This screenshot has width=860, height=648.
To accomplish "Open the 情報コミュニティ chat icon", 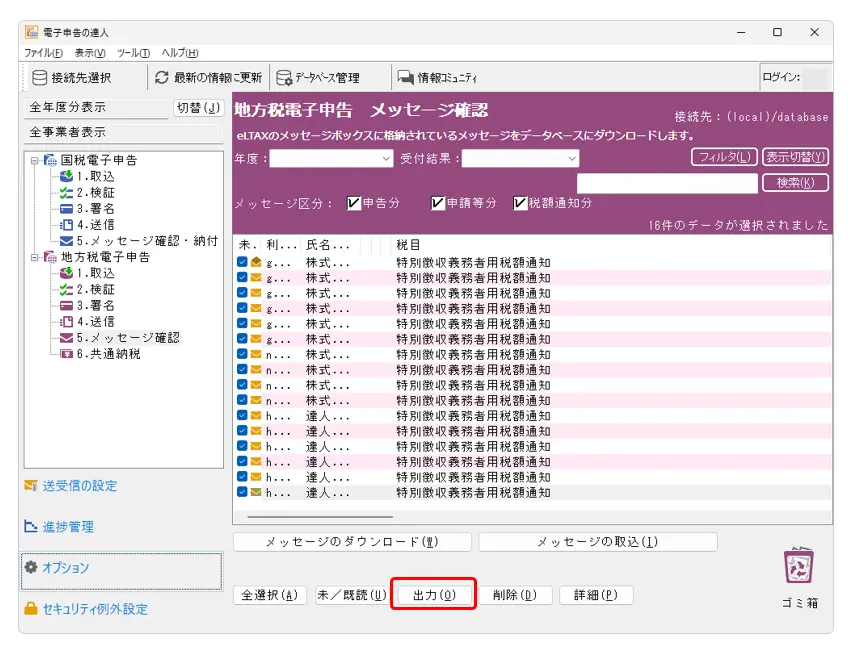I will pyautogui.click(x=405, y=77).
